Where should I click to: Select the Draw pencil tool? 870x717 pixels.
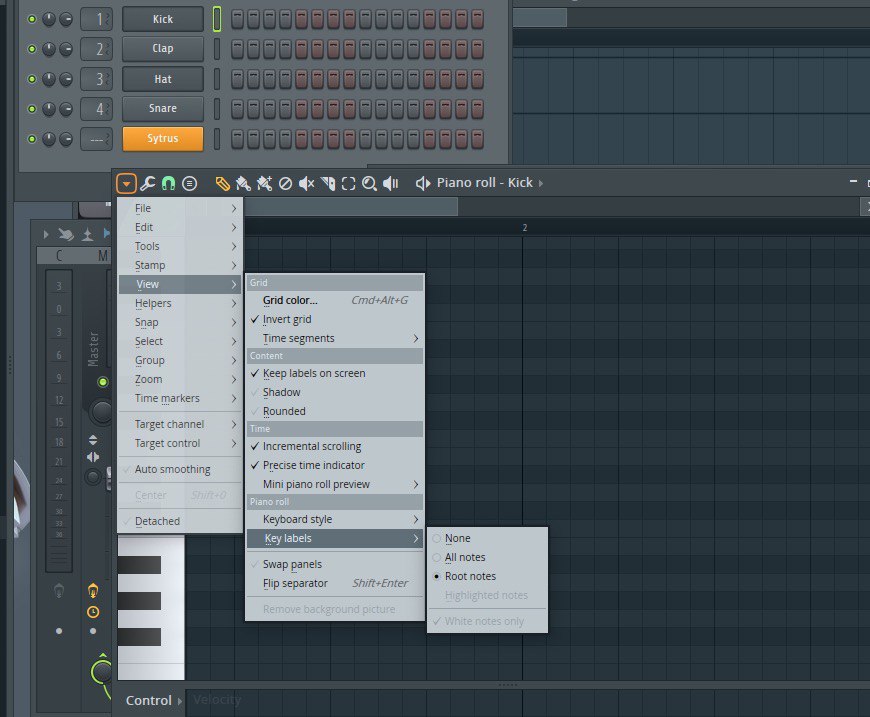[x=222, y=183]
